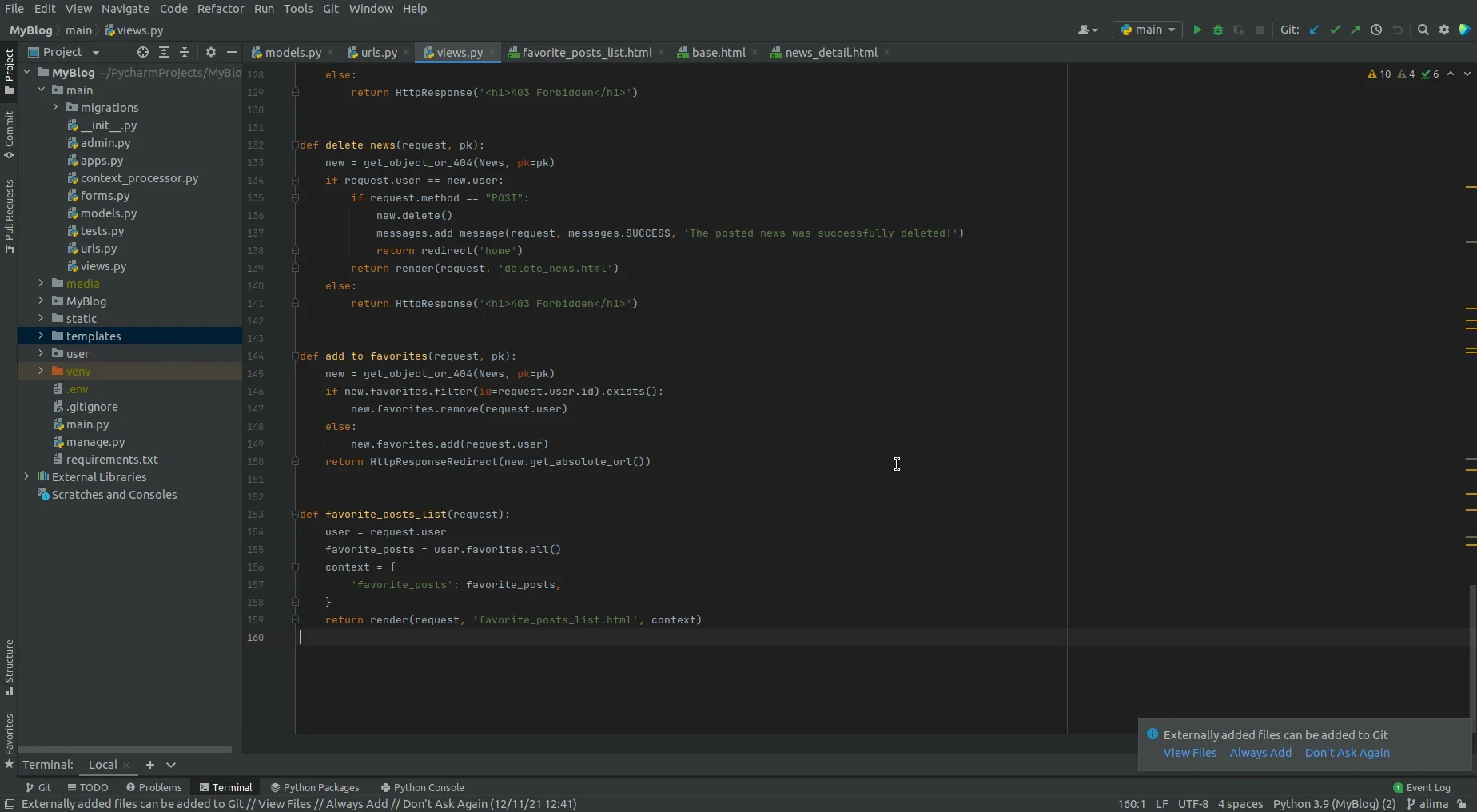Open the user account icon dropdown
Image resolution: width=1477 pixels, height=812 pixels.
tap(1088, 30)
